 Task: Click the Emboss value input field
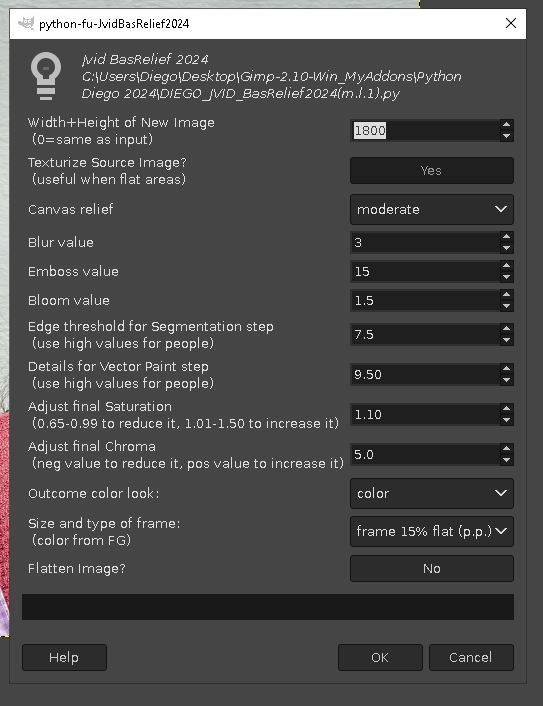(425, 272)
